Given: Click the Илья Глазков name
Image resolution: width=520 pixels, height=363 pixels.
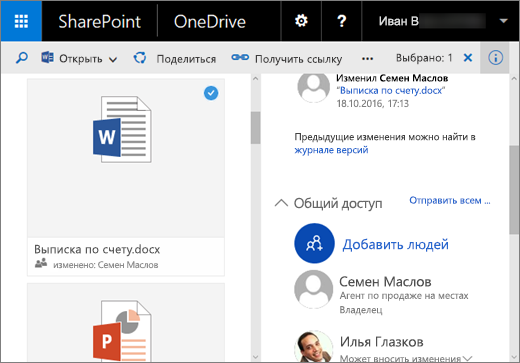Looking at the screenshot, I should (x=381, y=342).
